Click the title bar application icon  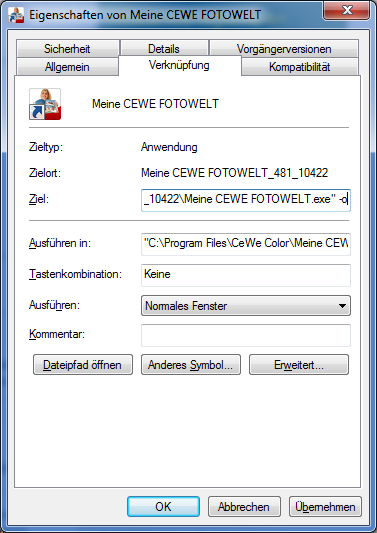[x=16, y=15]
